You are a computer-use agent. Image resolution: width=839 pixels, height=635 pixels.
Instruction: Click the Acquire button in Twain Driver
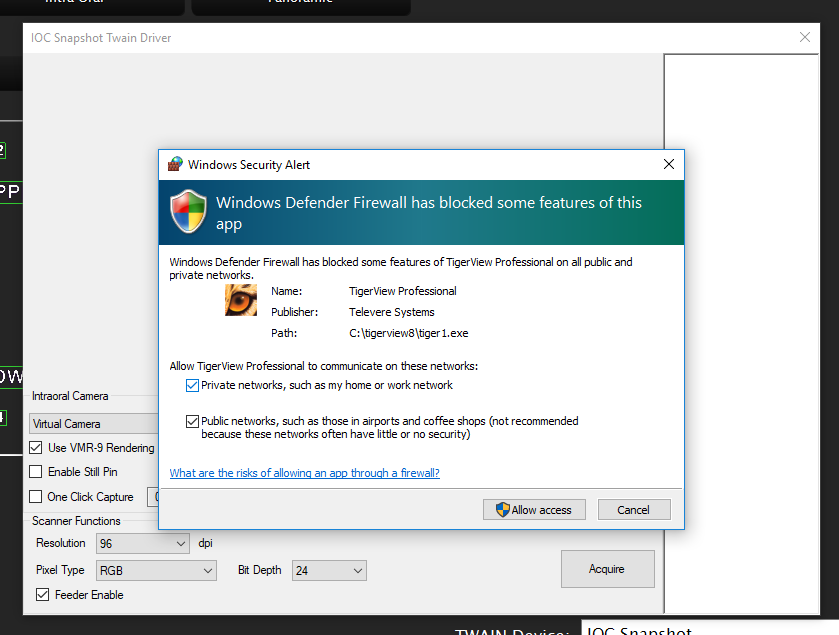[x=607, y=569]
